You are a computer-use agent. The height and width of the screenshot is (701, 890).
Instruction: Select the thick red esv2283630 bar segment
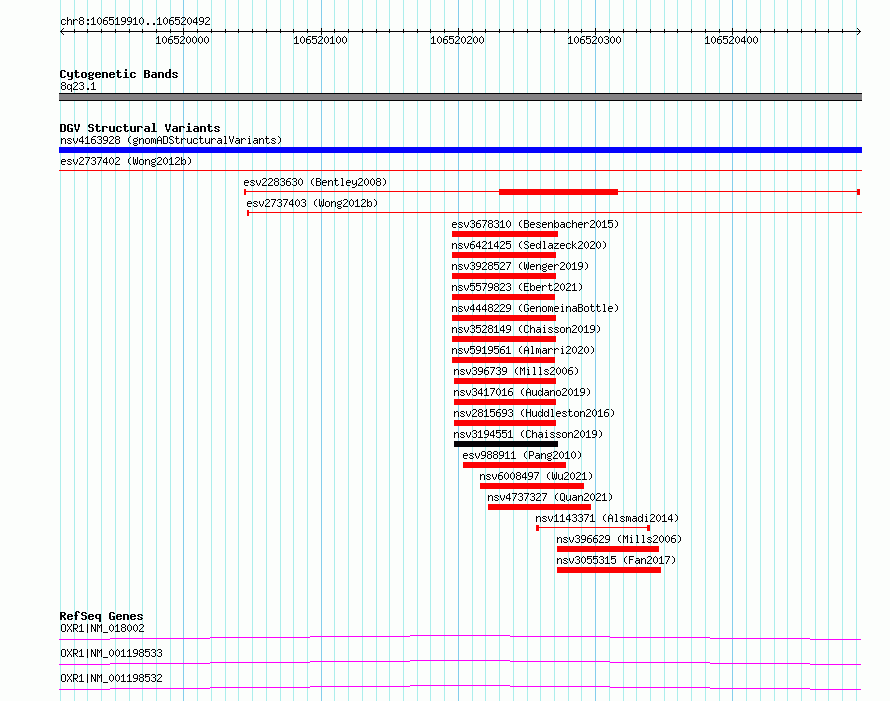point(559,192)
